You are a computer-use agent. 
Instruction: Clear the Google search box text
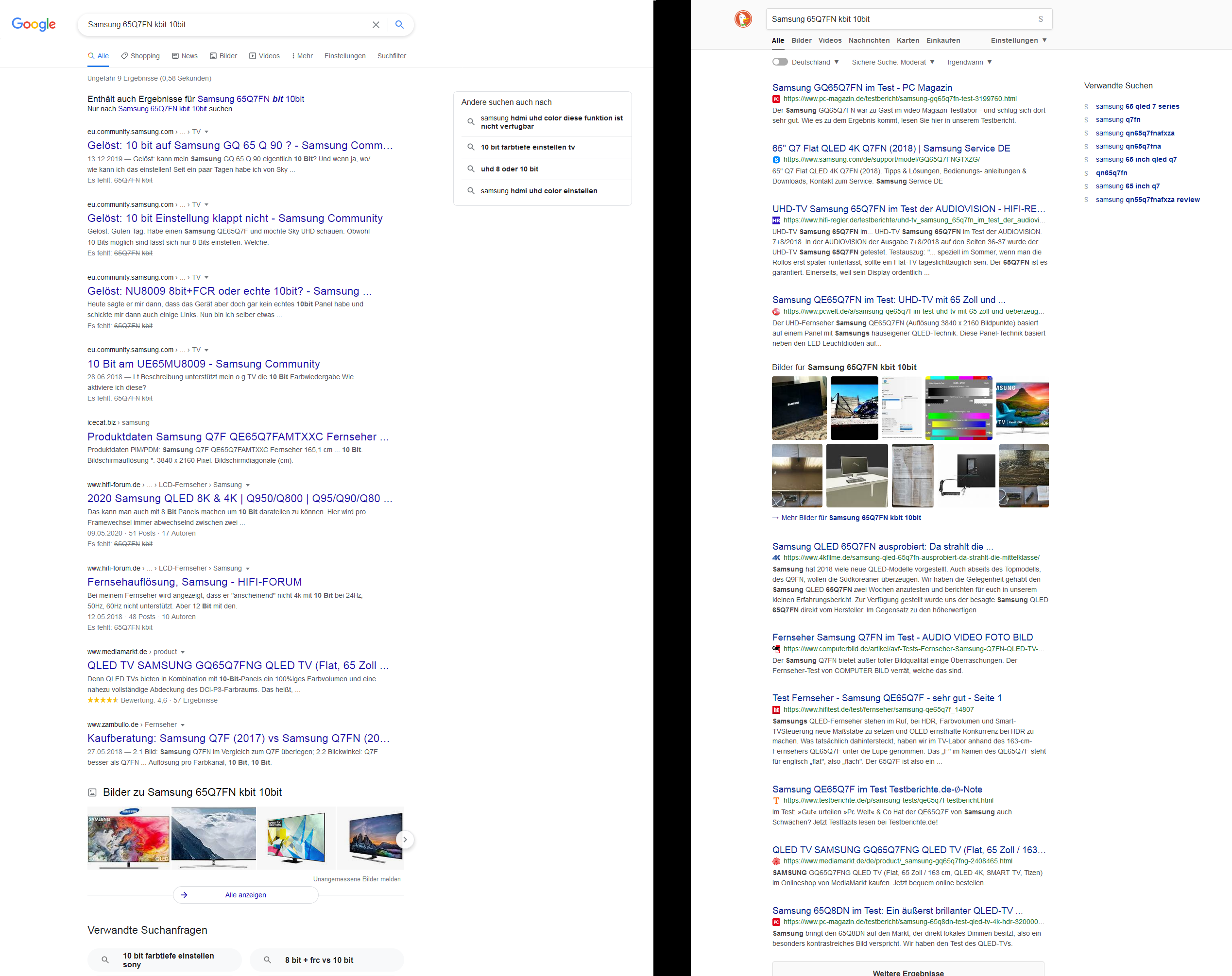tap(376, 25)
